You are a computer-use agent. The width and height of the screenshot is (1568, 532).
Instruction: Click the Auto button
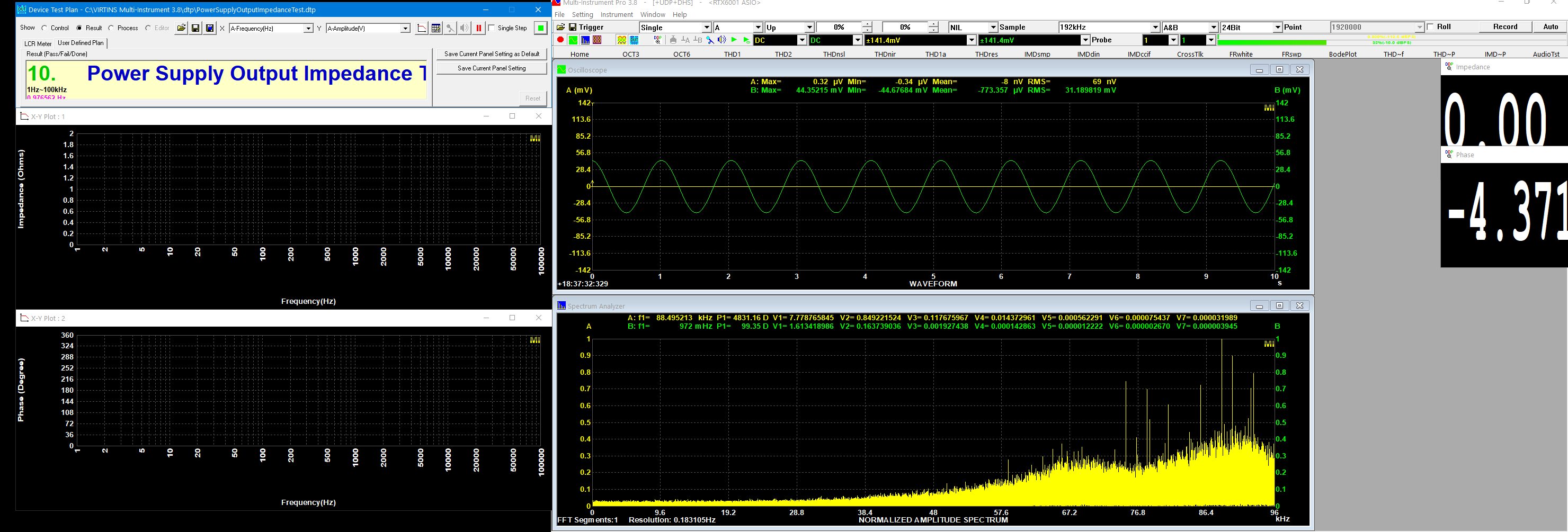pyautogui.click(x=1551, y=27)
